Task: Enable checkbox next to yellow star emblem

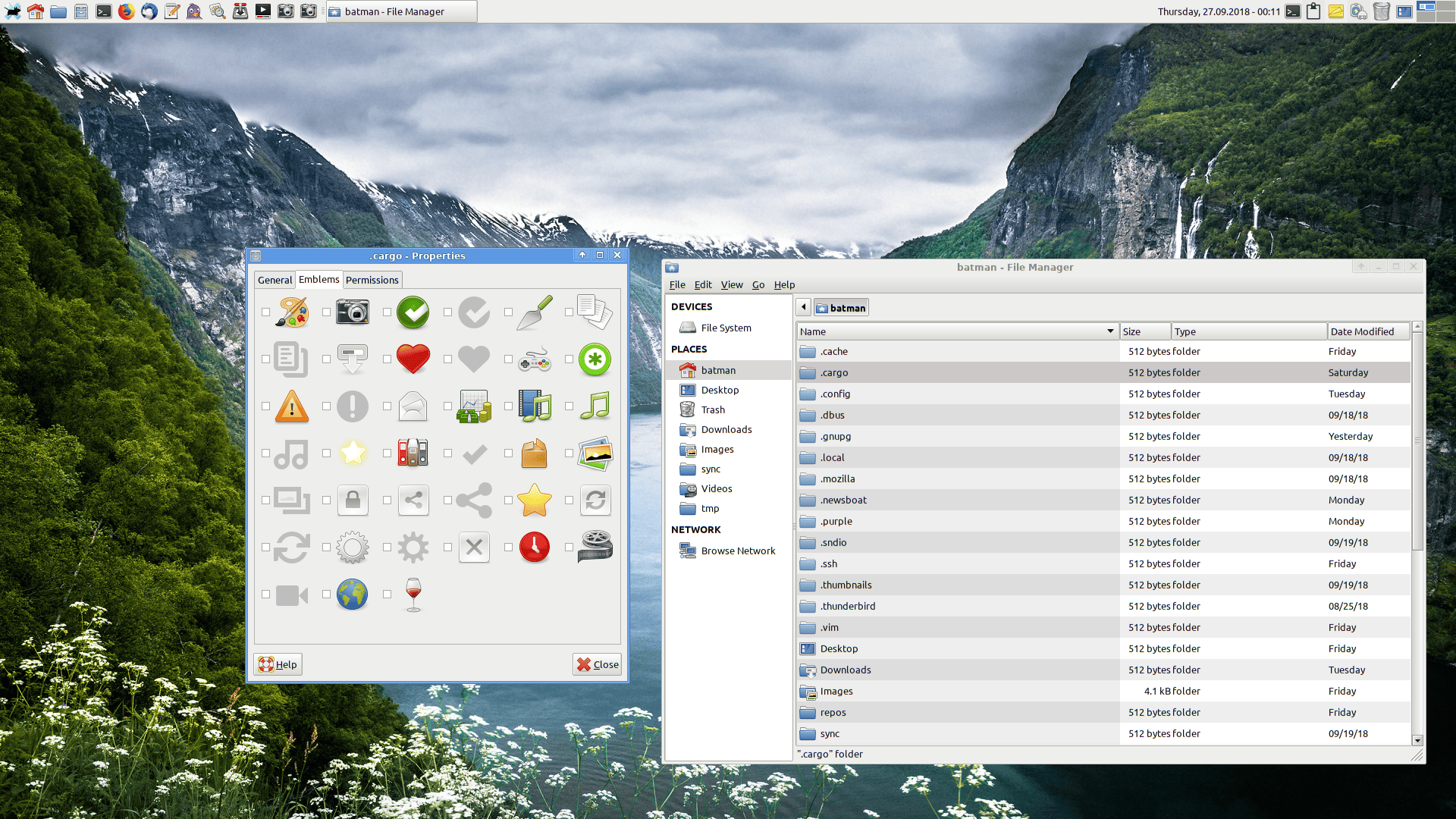Action: [x=508, y=500]
